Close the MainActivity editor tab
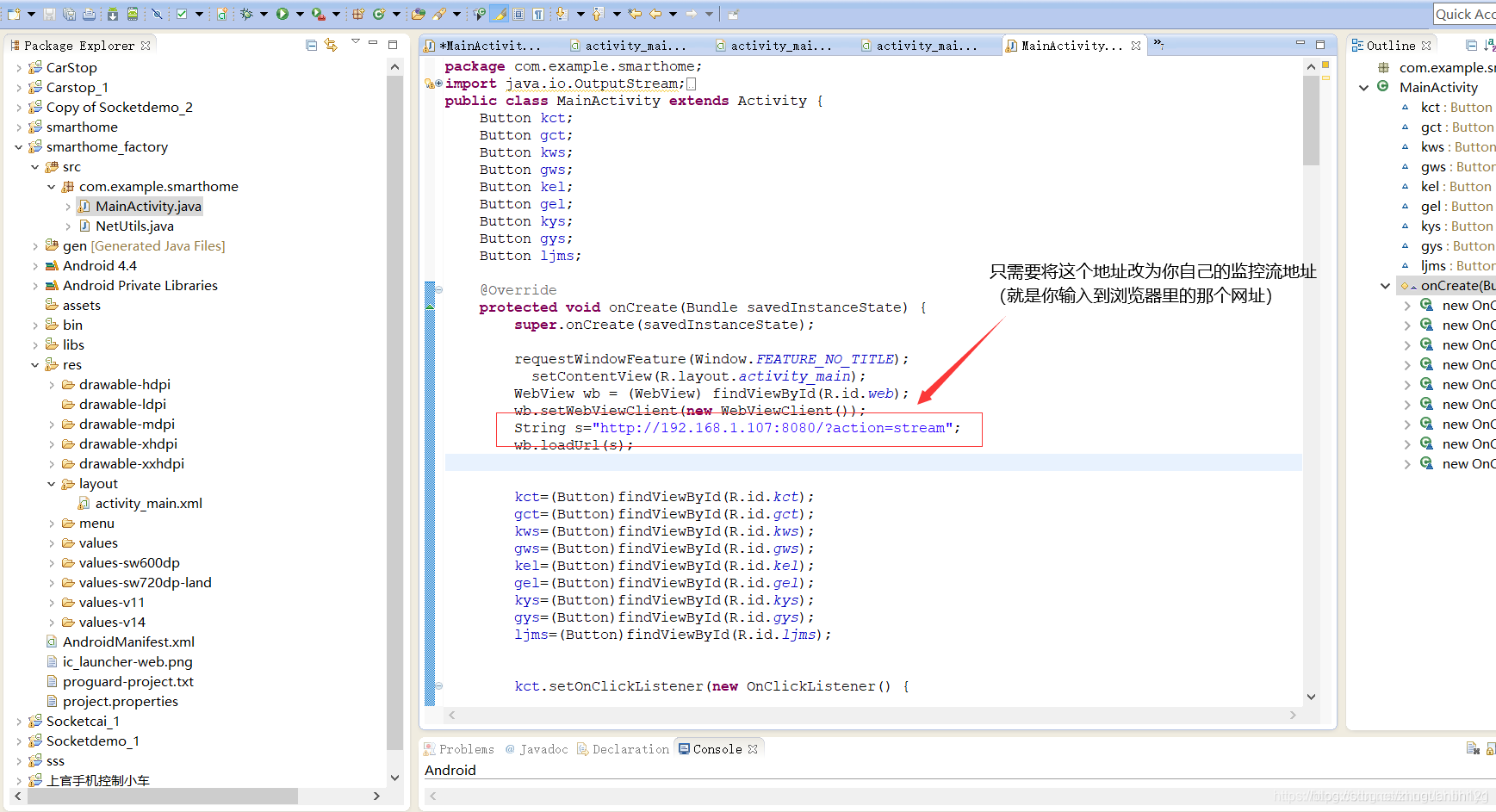 (1136, 46)
